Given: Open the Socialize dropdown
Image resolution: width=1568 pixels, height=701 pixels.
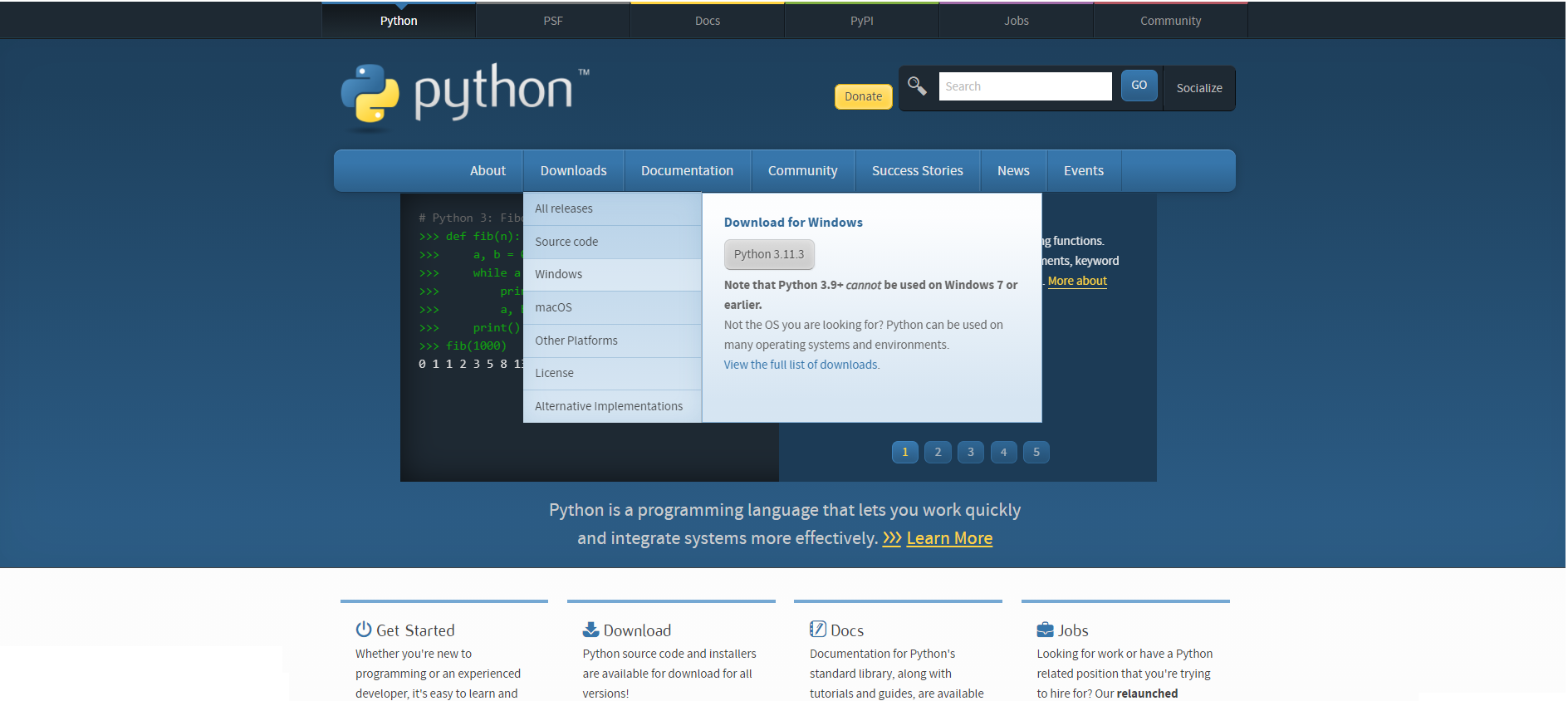Looking at the screenshot, I should click(1199, 88).
